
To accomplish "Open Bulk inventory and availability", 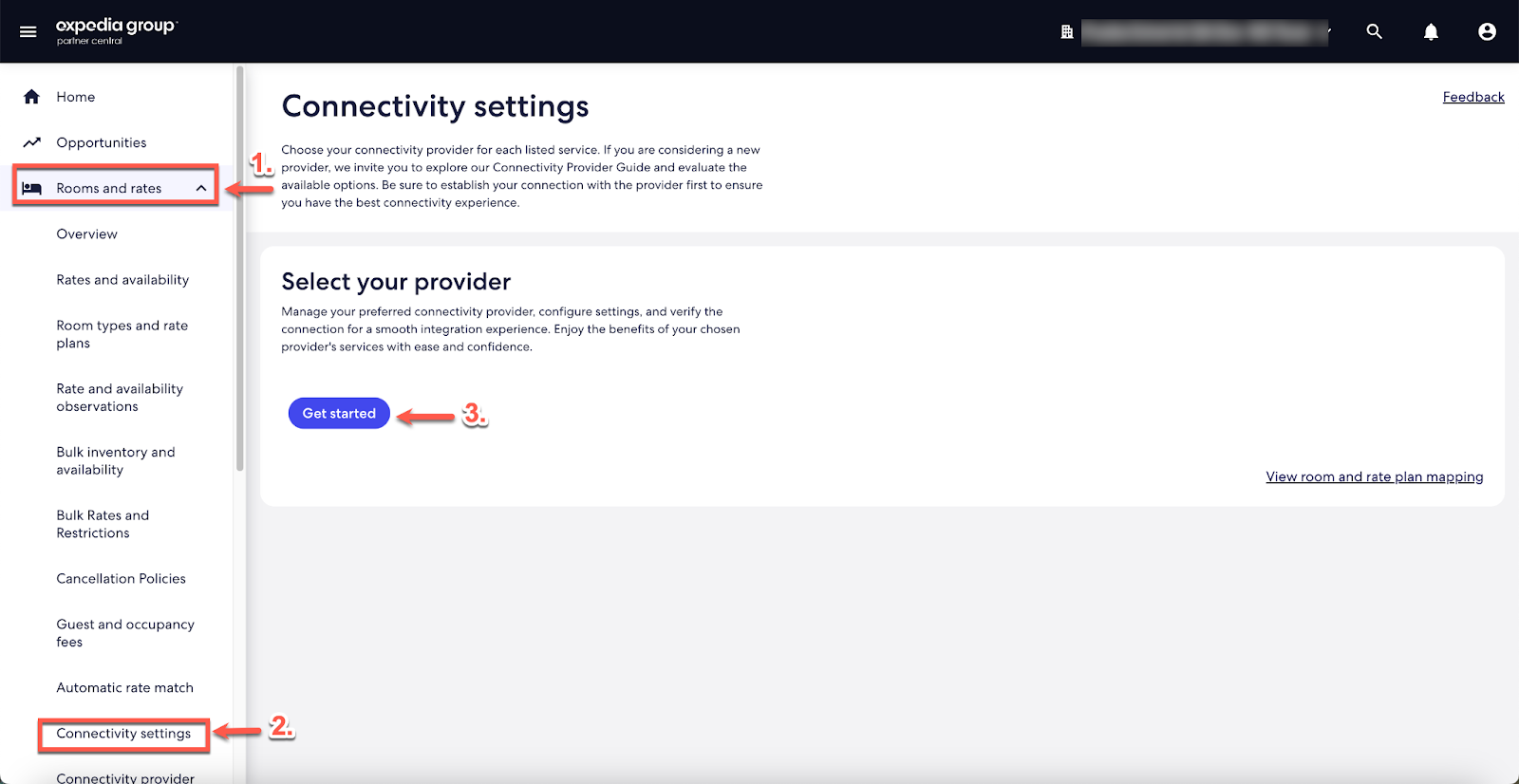I will pyautogui.click(x=116, y=461).
